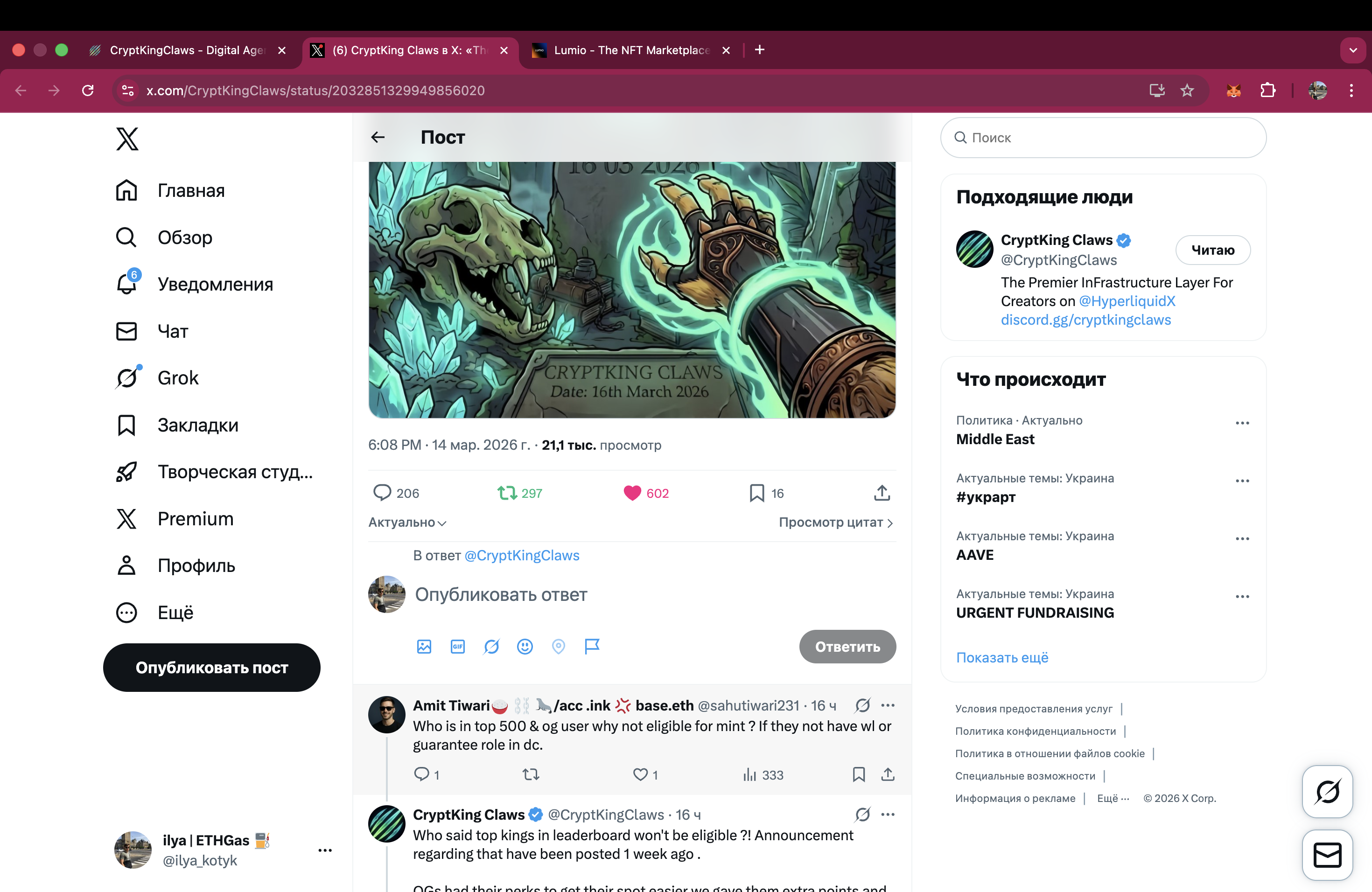This screenshot has width=1372, height=892.
Task: Open the CryptKing Claws post image
Action: 632,290
